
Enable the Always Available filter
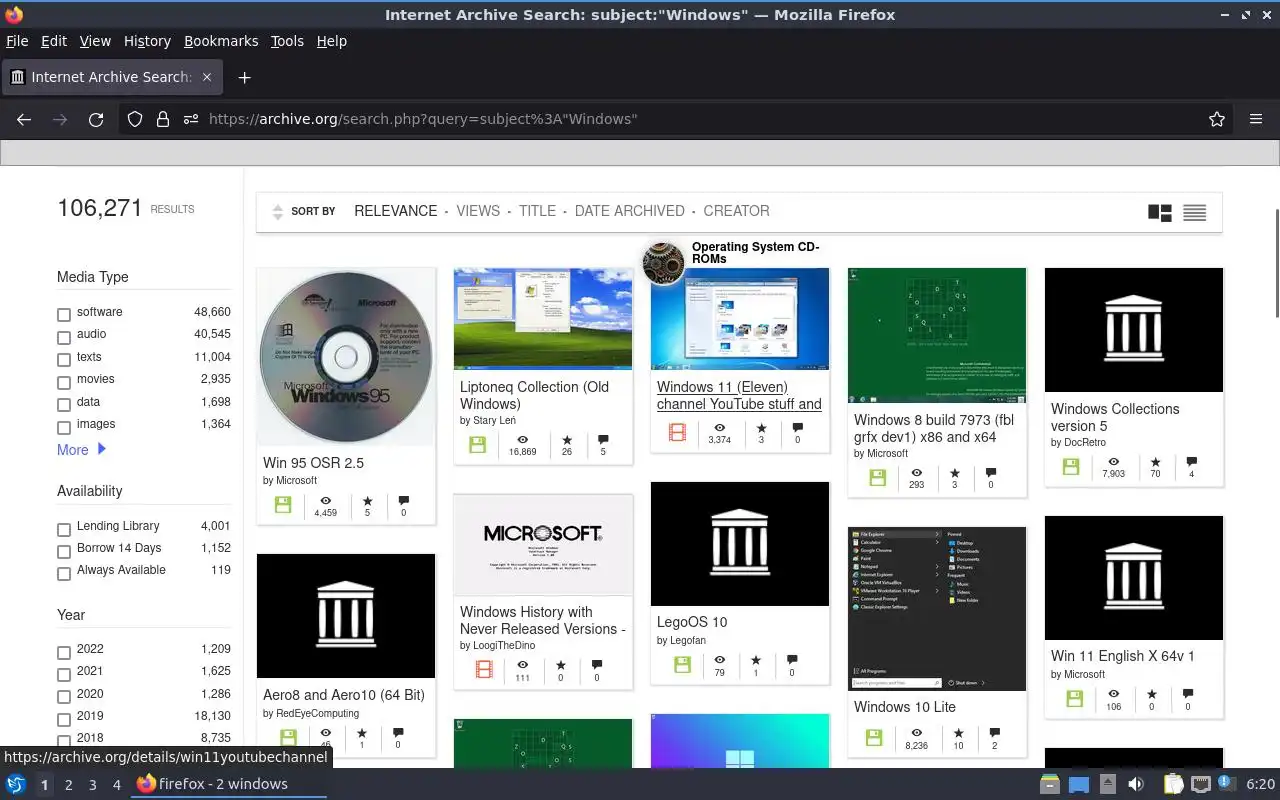(64, 573)
